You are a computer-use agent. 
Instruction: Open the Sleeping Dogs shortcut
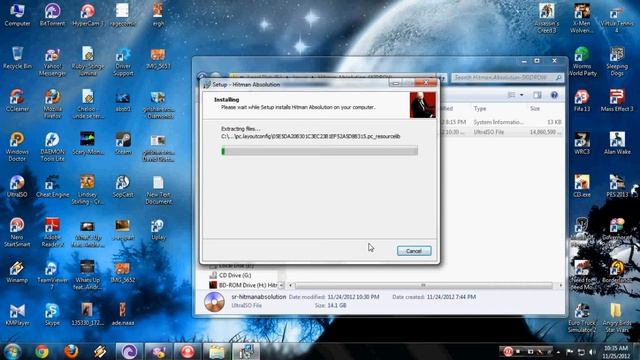click(x=617, y=61)
